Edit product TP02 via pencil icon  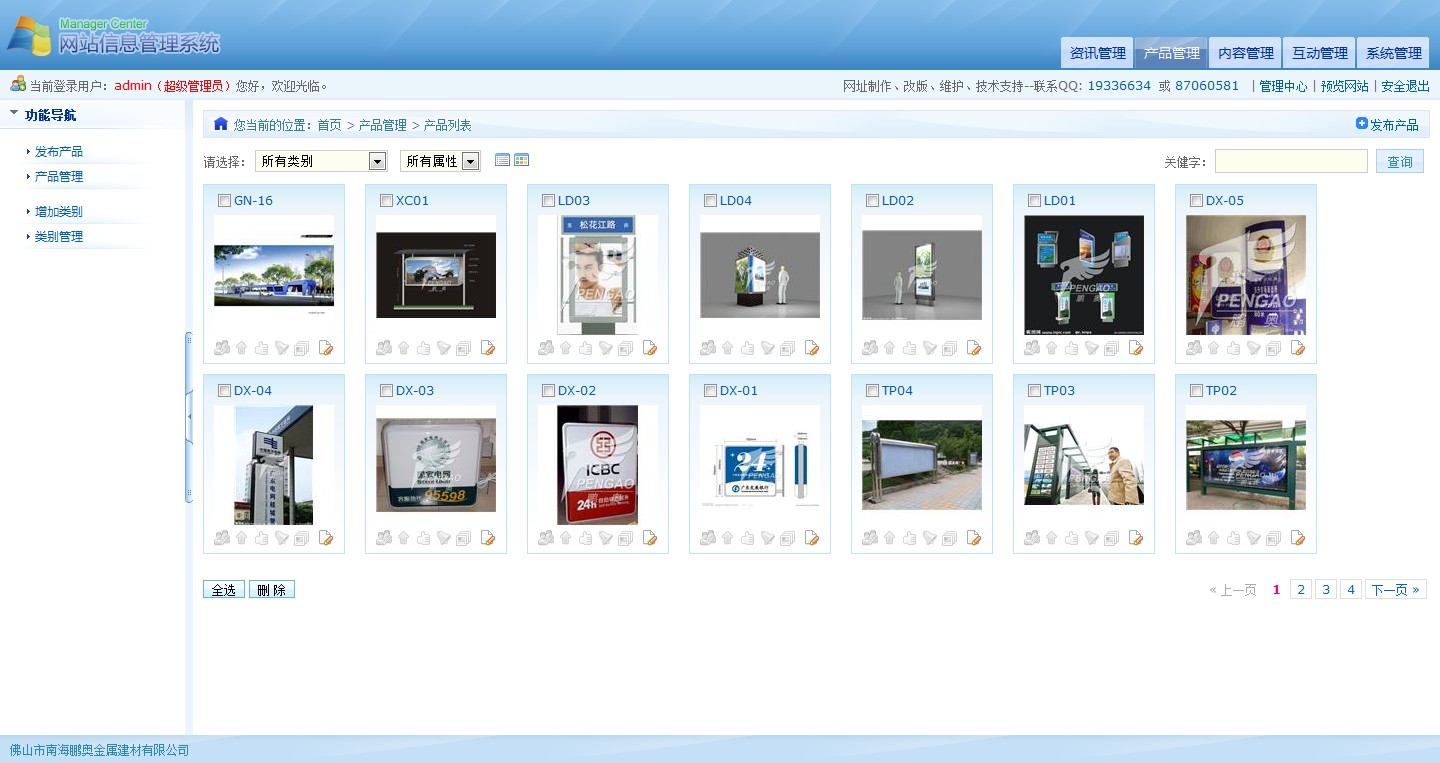[1298, 538]
